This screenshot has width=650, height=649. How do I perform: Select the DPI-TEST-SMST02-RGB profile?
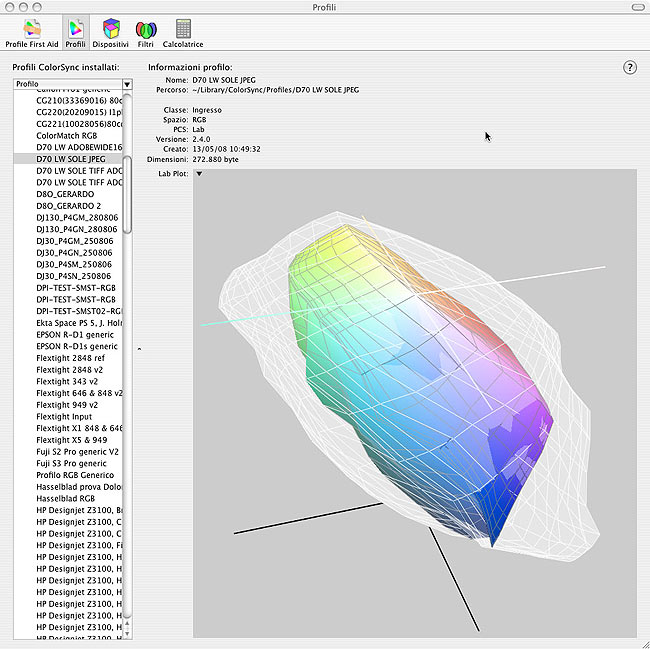point(68,311)
